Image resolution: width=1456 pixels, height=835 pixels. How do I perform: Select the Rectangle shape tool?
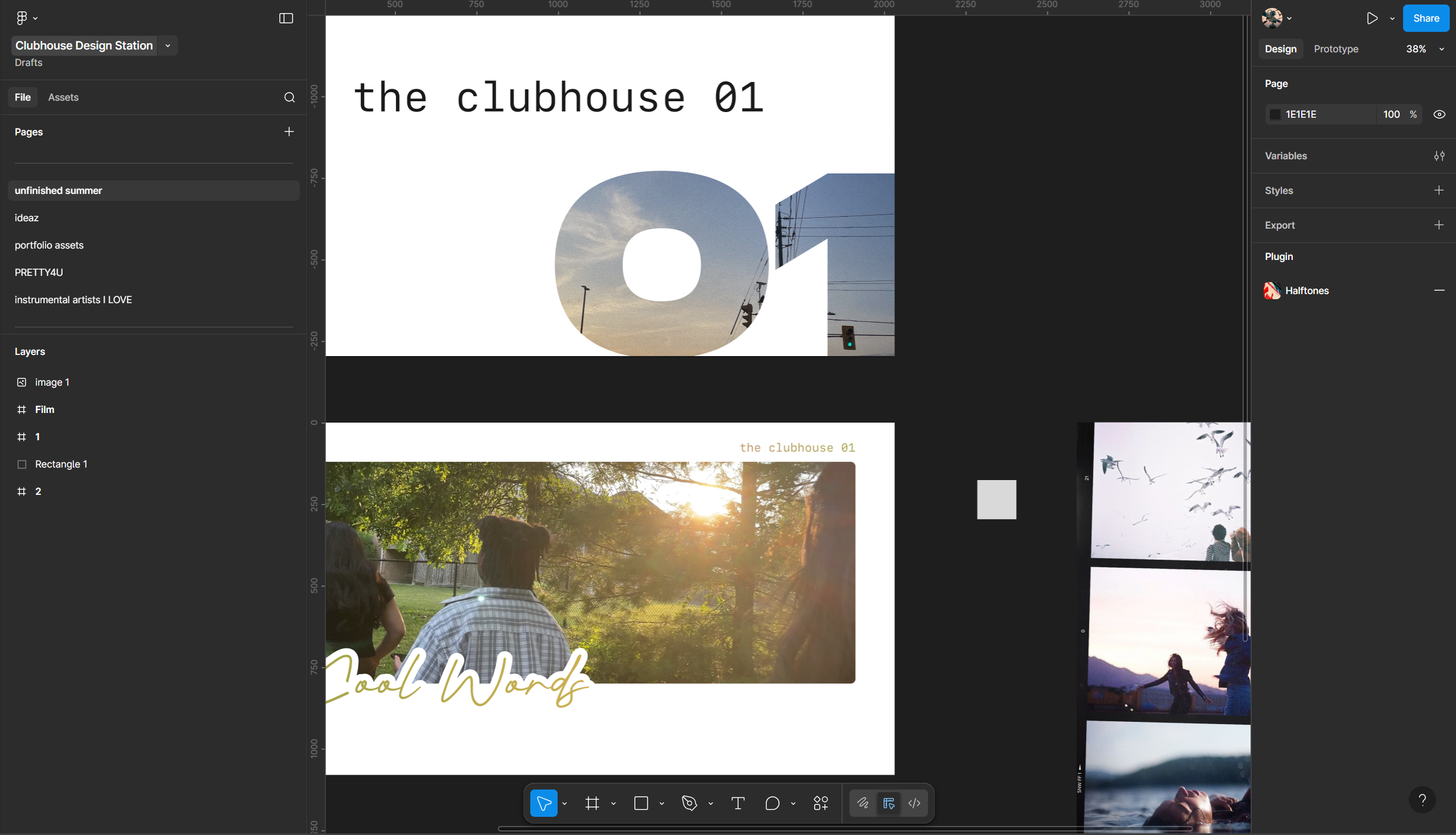coord(641,803)
